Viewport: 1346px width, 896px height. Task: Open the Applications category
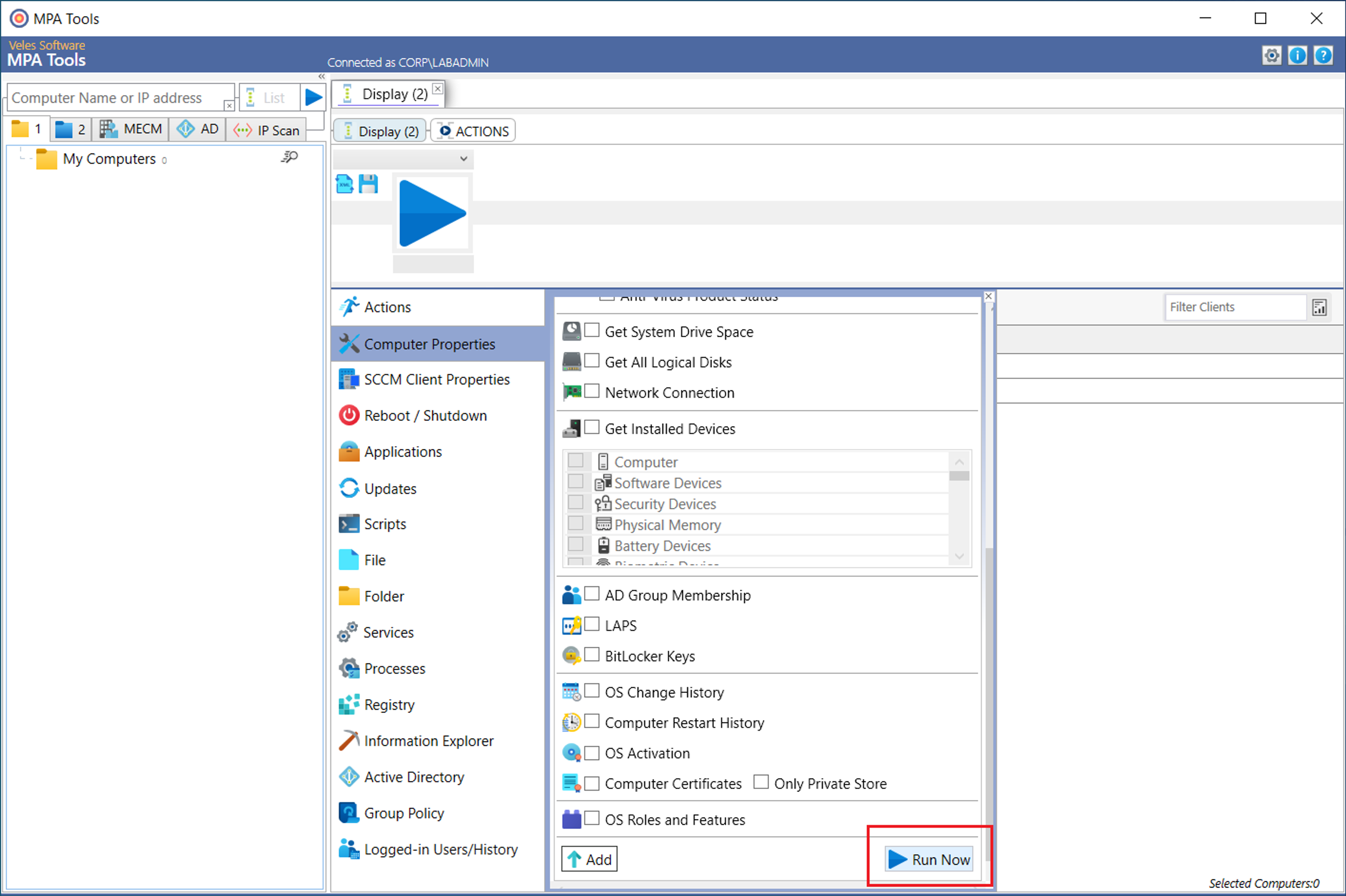(437, 452)
